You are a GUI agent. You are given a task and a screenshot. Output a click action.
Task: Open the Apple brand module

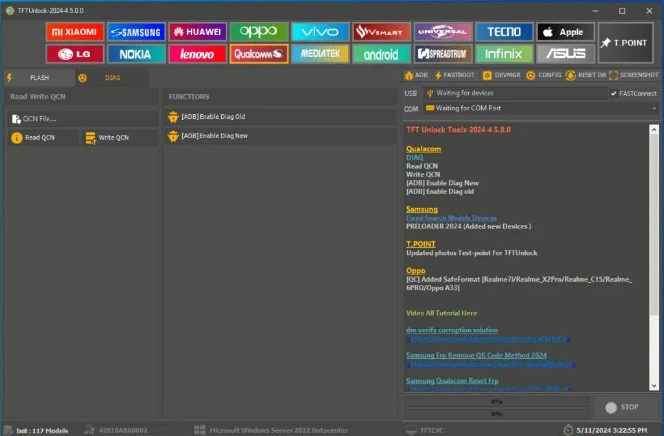(565, 32)
